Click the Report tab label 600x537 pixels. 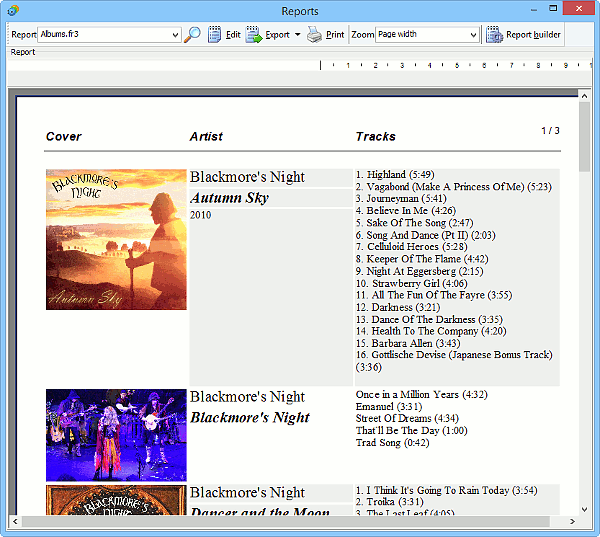(x=23, y=52)
